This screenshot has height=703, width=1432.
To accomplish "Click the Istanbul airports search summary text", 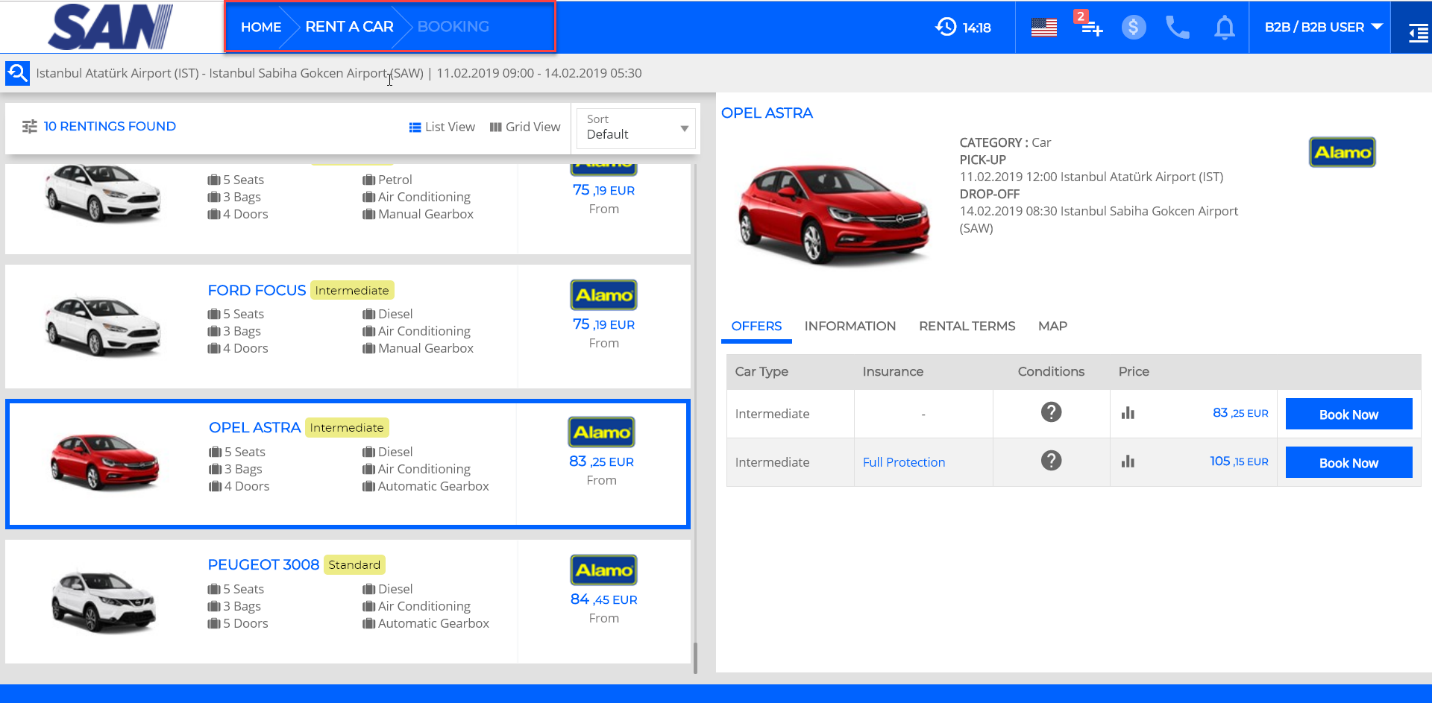I will pyautogui.click(x=339, y=73).
